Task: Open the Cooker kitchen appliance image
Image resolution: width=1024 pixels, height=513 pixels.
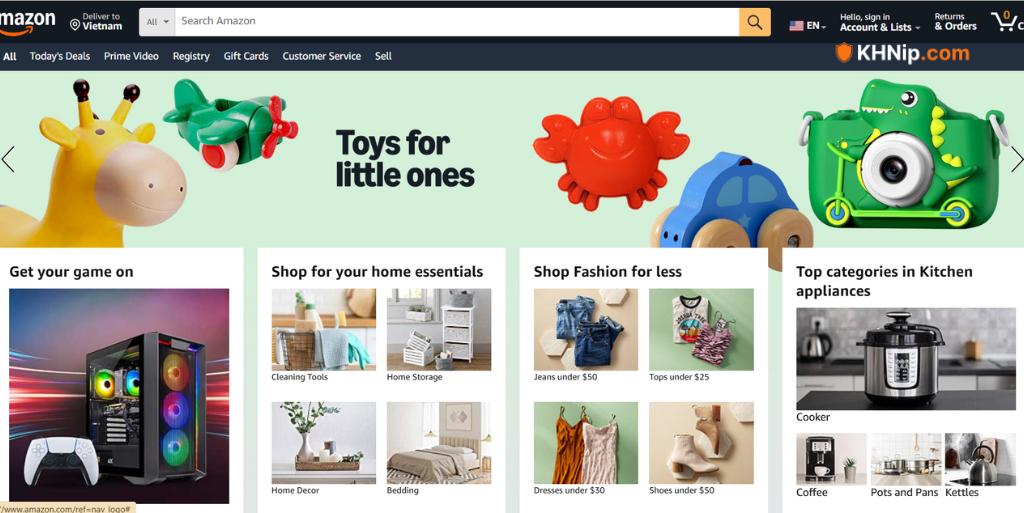Action: pos(906,359)
